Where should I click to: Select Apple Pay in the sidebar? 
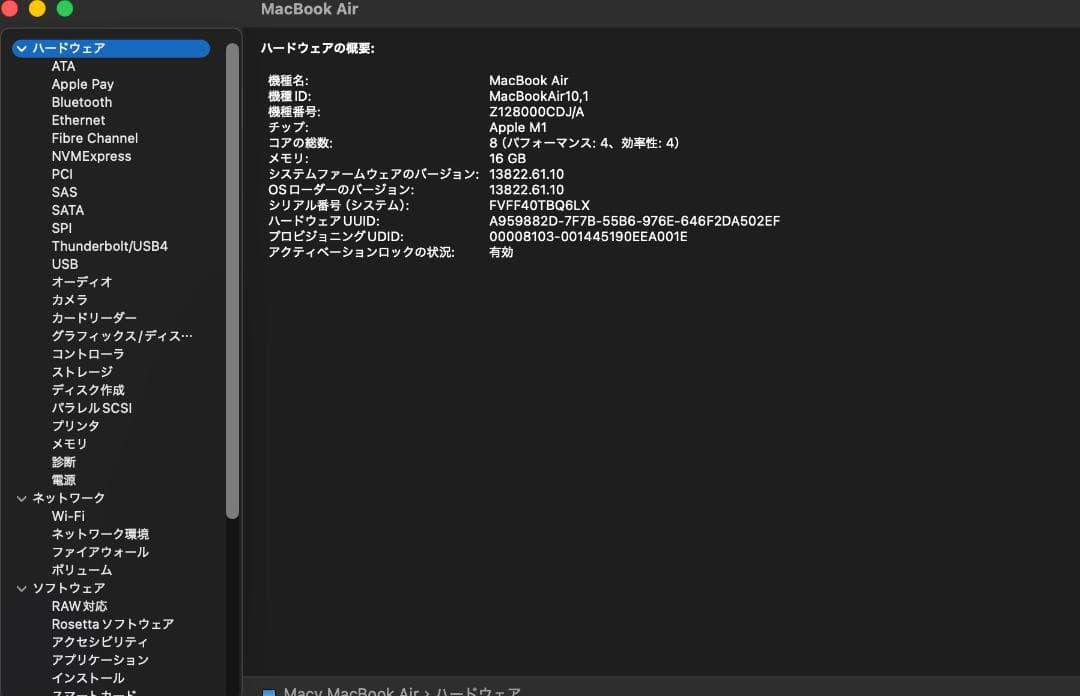click(83, 84)
